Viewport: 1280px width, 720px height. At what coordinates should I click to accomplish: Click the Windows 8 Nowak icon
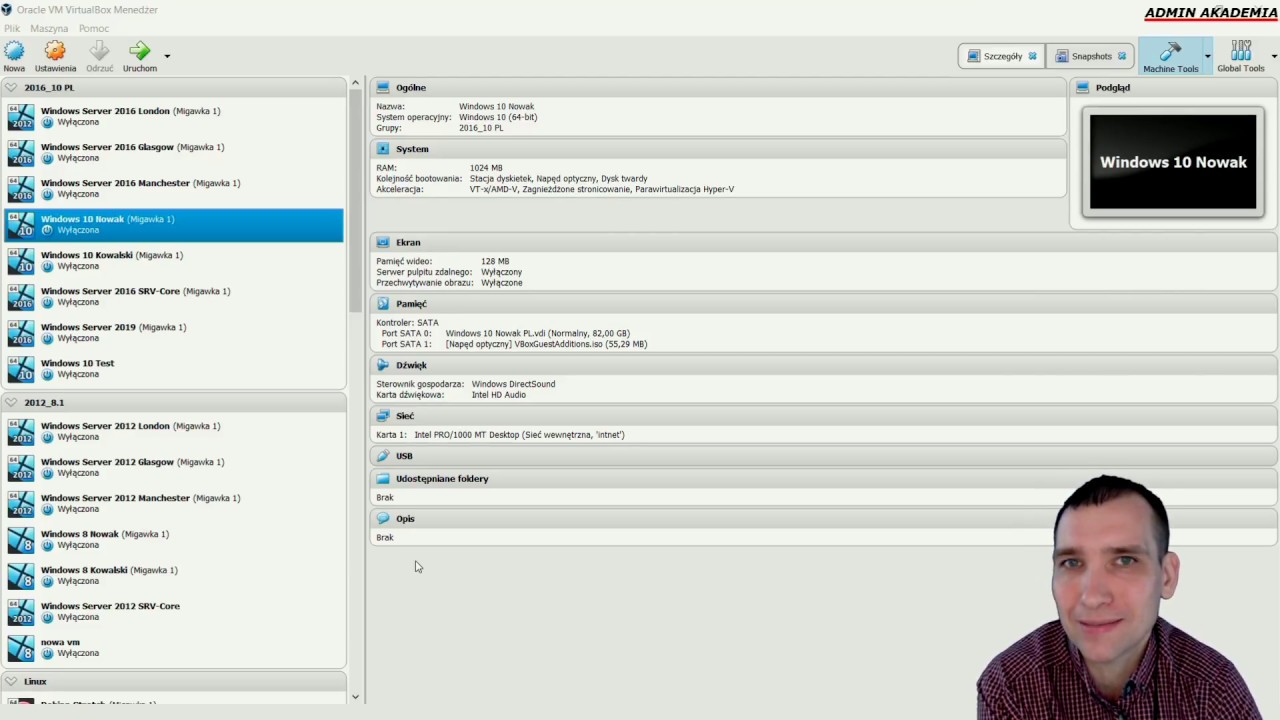coord(21,540)
